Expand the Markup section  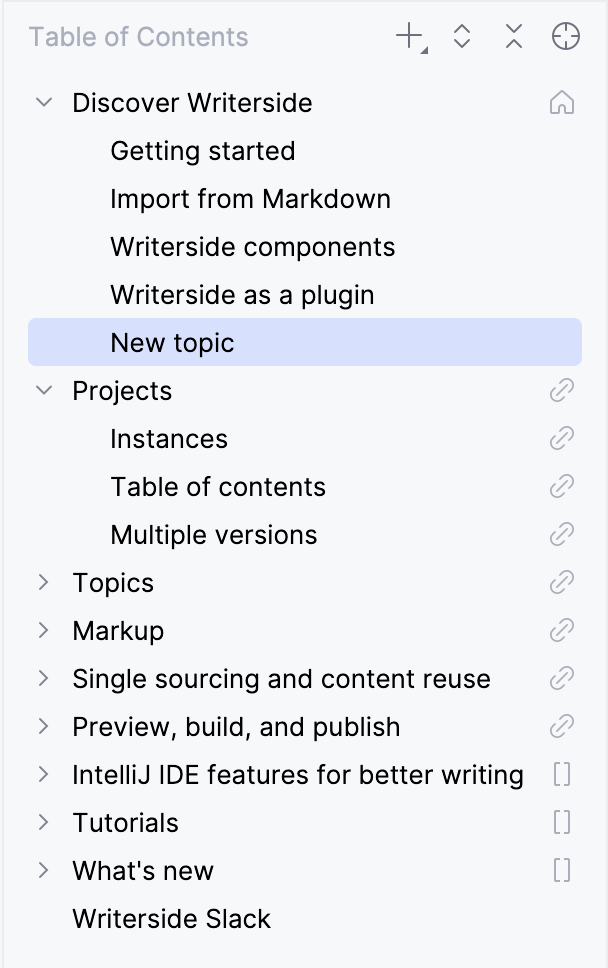(x=42, y=630)
